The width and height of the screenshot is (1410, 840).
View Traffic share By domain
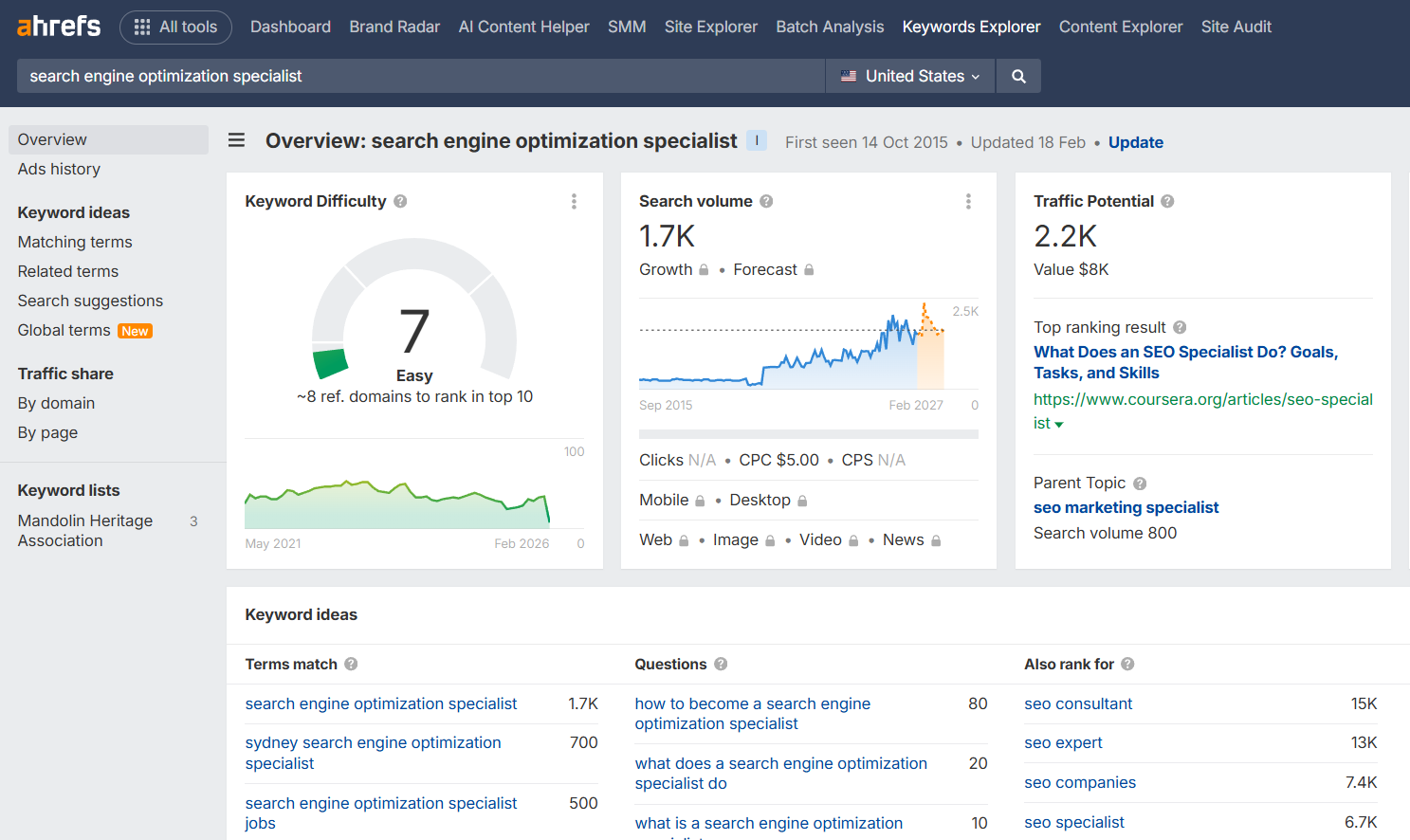56,403
